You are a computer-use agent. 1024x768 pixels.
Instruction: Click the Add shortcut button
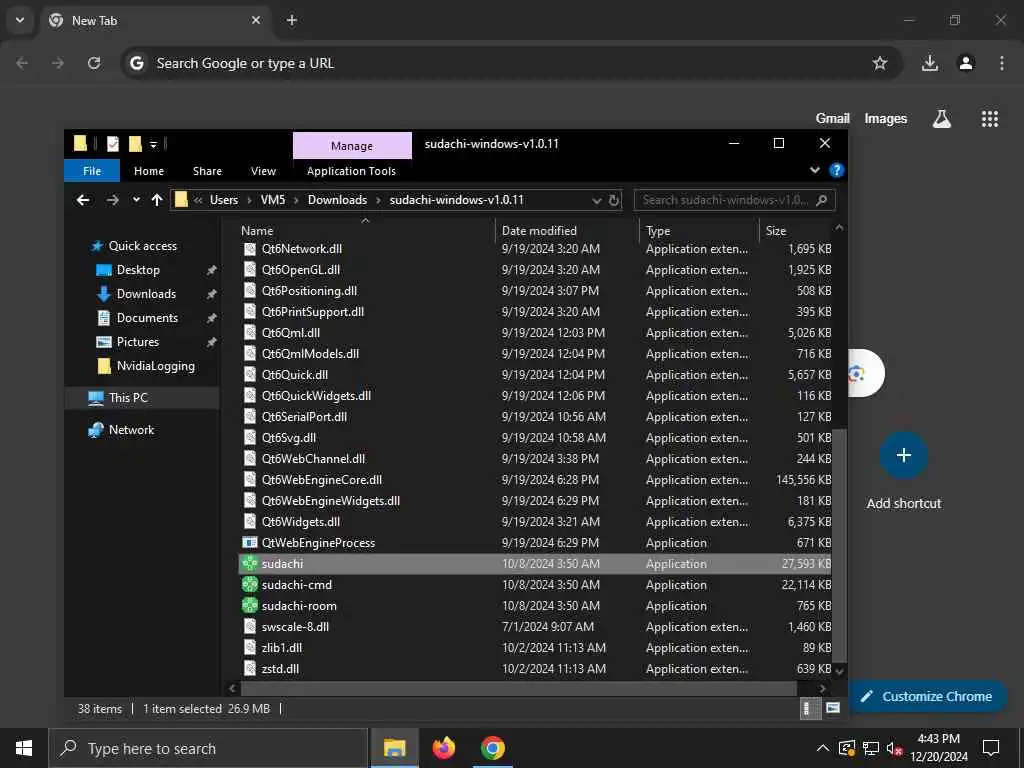coord(904,455)
